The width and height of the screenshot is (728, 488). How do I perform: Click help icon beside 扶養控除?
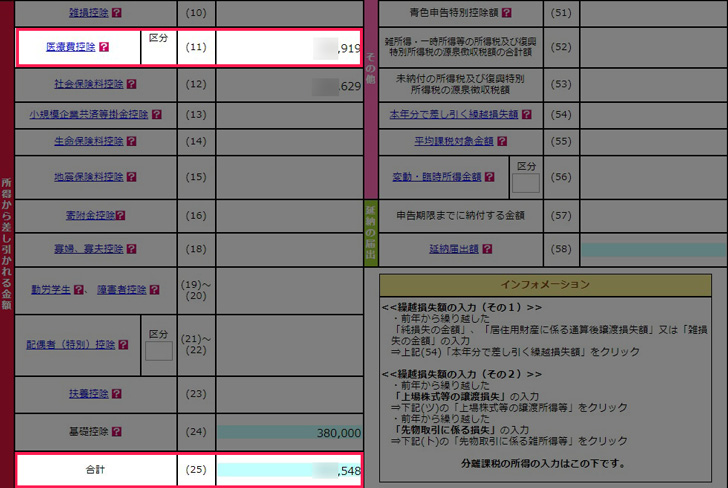coord(117,394)
